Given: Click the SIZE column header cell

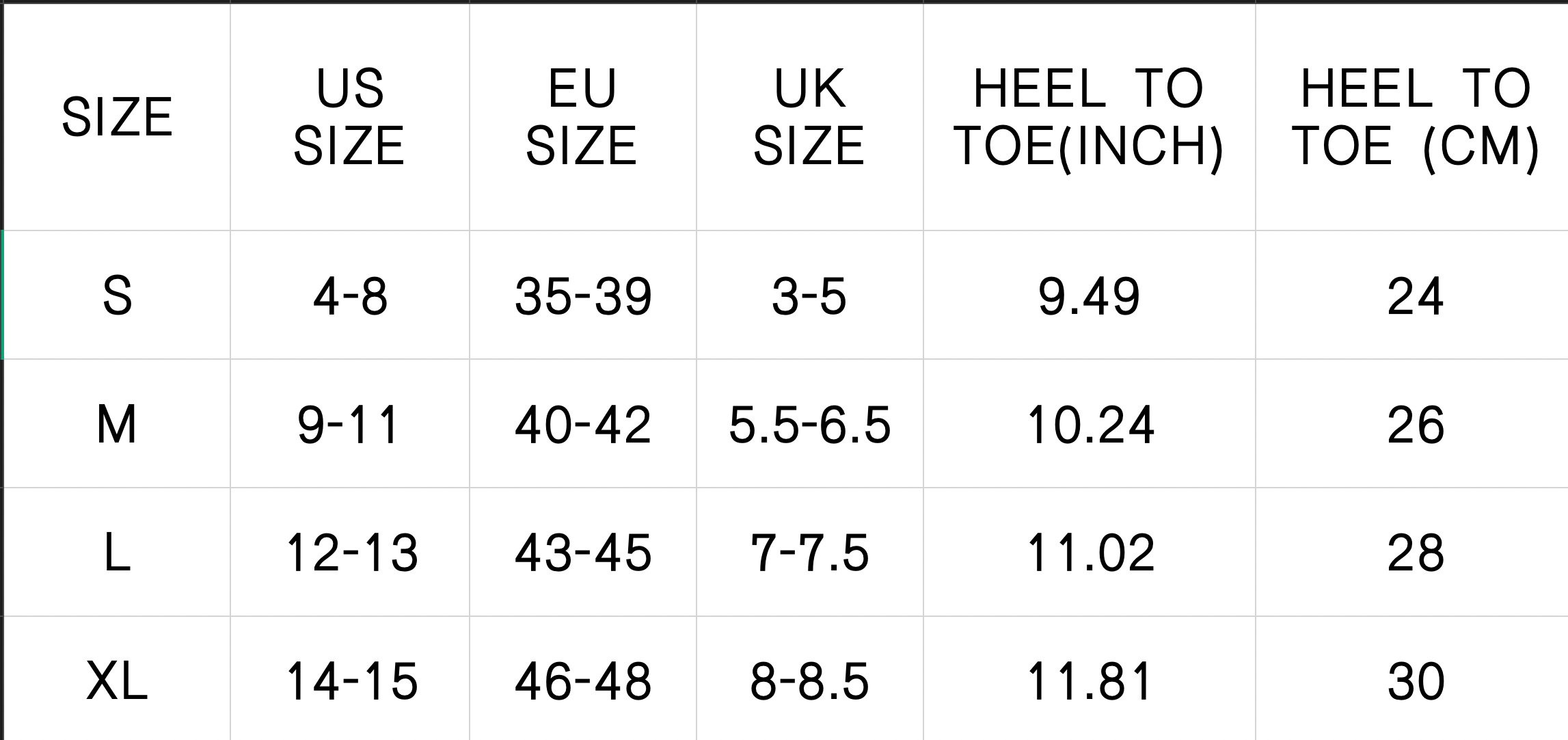Looking at the screenshot, I should 117,116.
